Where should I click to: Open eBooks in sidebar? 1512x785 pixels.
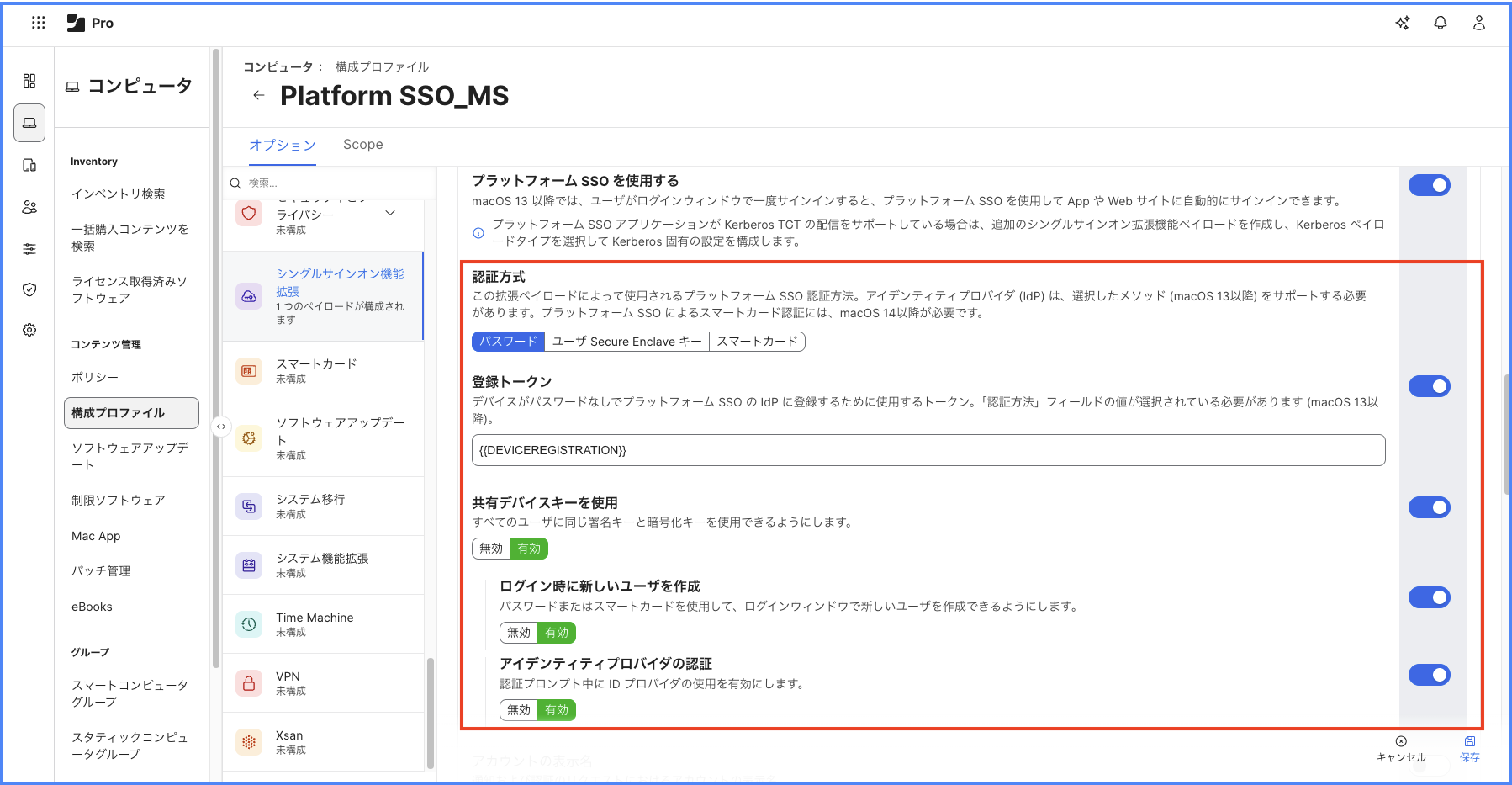click(x=92, y=607)
